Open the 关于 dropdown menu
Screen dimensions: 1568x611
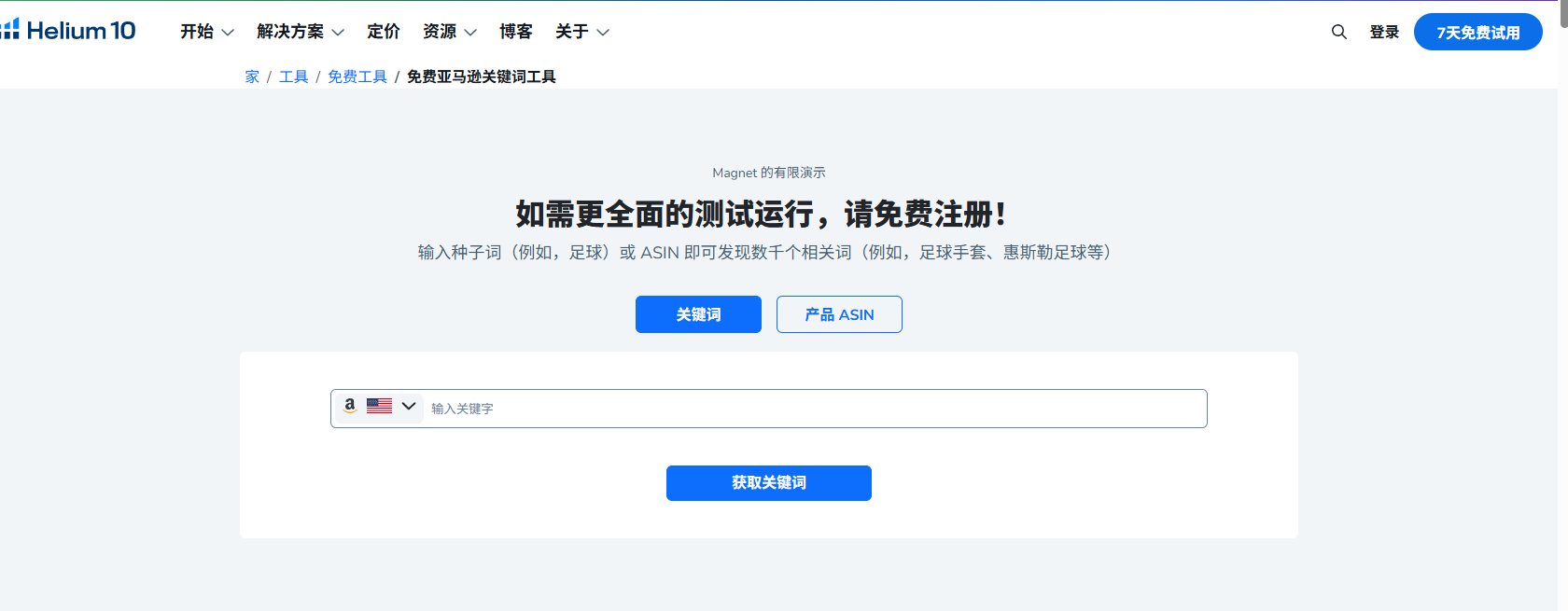tap(582, 32)
